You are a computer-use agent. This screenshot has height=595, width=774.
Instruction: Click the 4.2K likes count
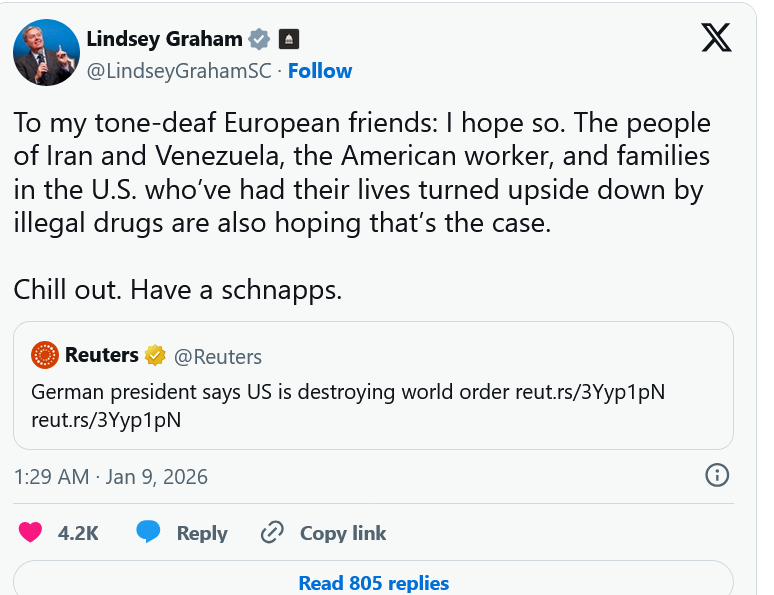click(78, 533)
